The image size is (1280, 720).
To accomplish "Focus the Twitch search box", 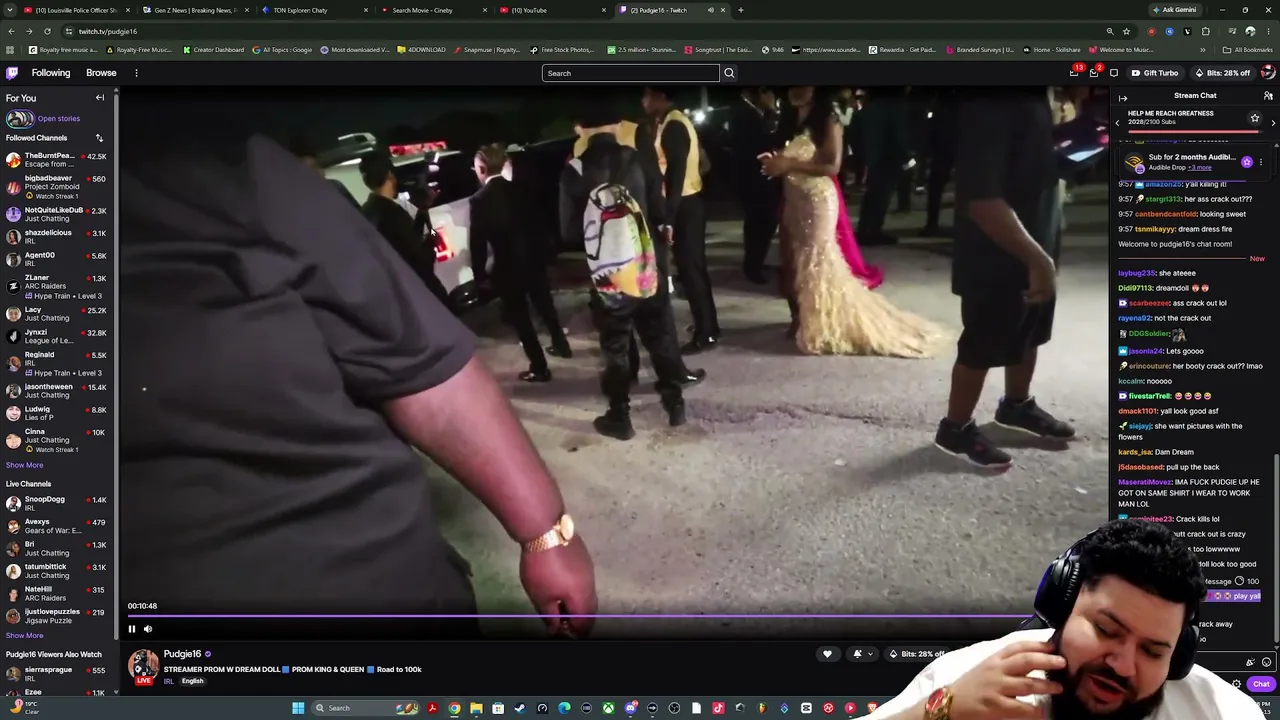I will pyautogui.click(x=630, y=73).
